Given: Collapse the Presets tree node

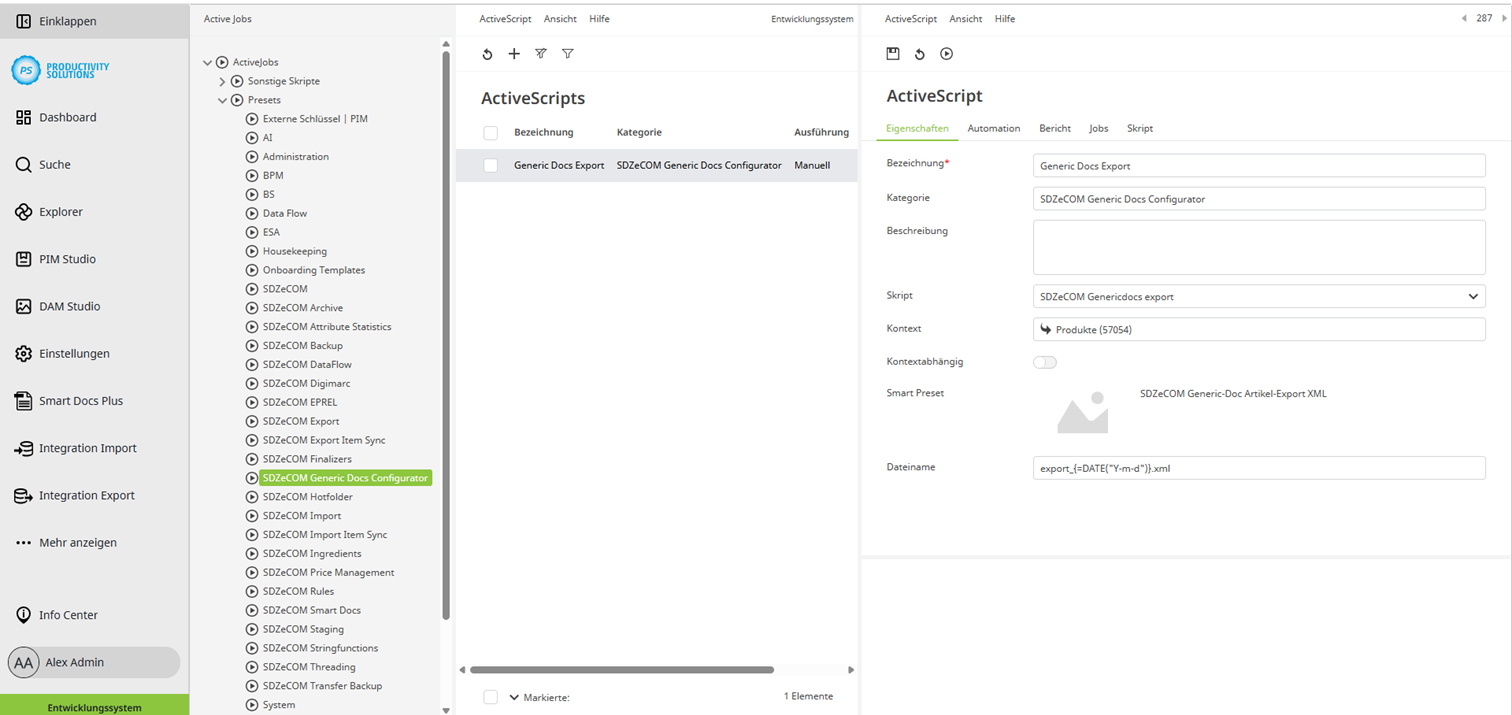Looking at the screenshot, I should tap(222, 99).
